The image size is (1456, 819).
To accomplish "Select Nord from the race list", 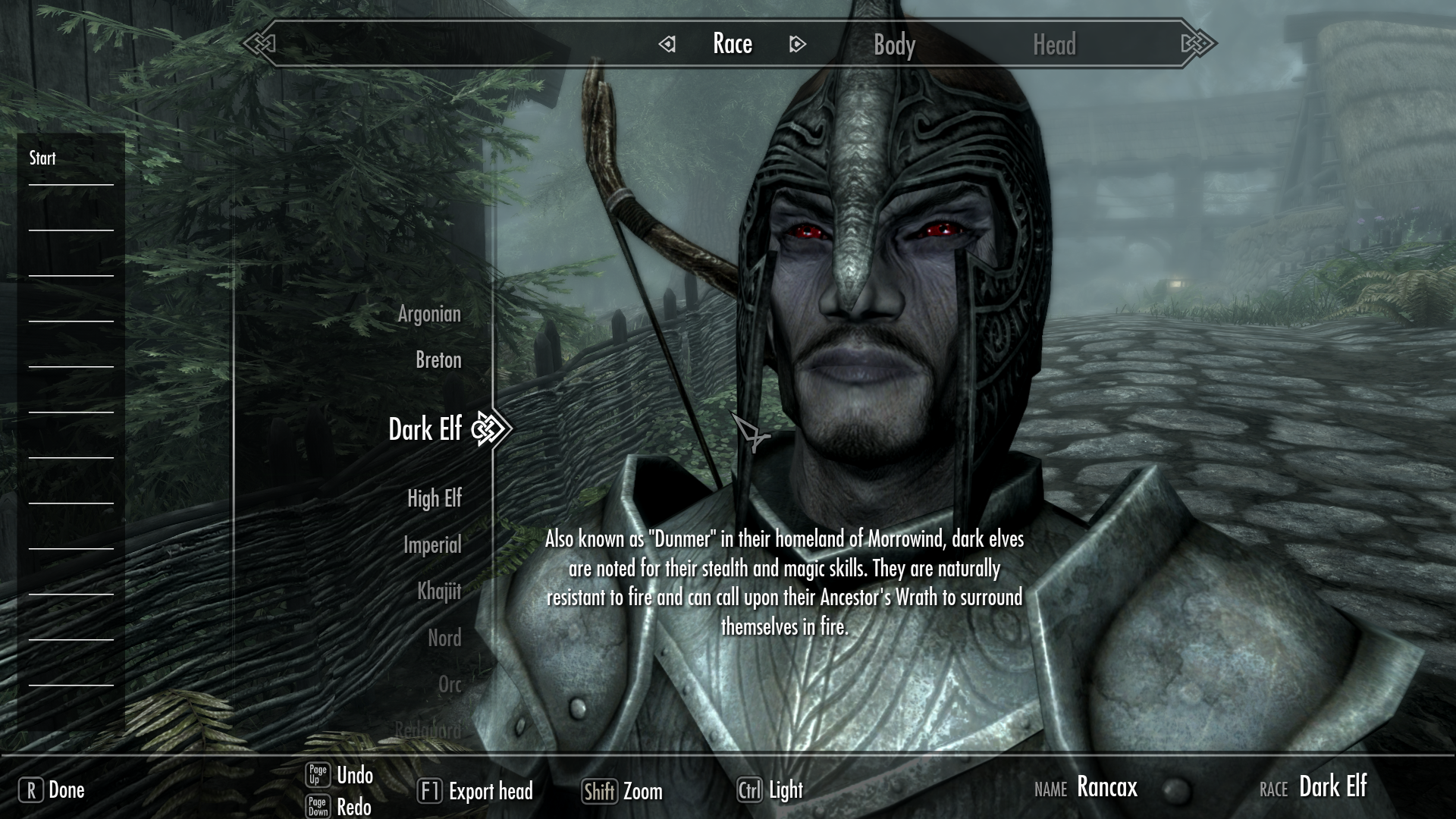I will click(x=444, y=637).
